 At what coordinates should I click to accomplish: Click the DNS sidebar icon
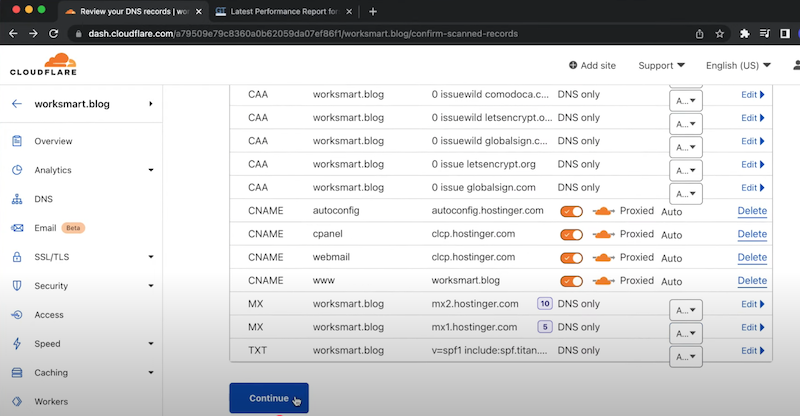point(17,199)
